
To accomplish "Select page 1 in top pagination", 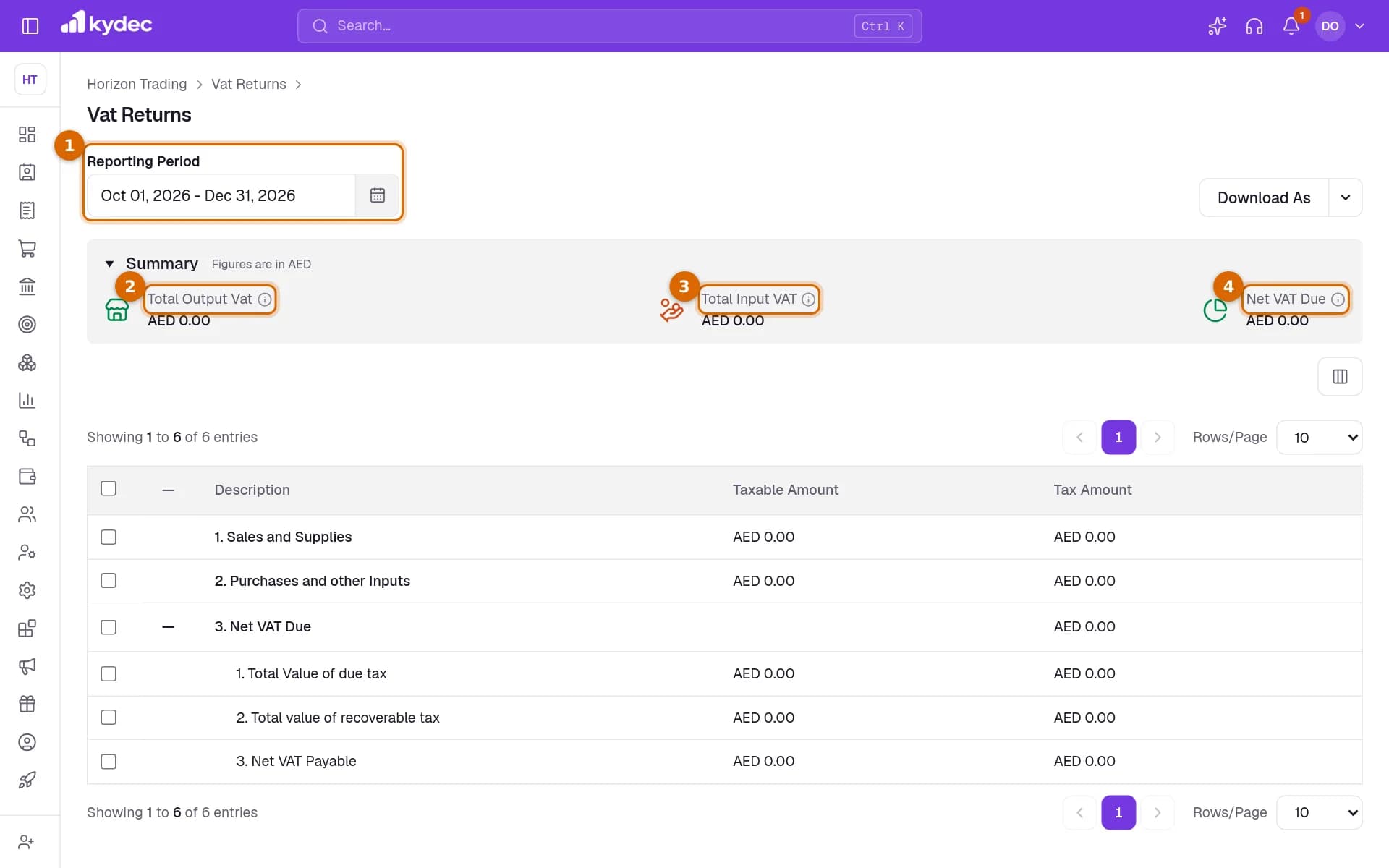I will (x=1118, y=438).
